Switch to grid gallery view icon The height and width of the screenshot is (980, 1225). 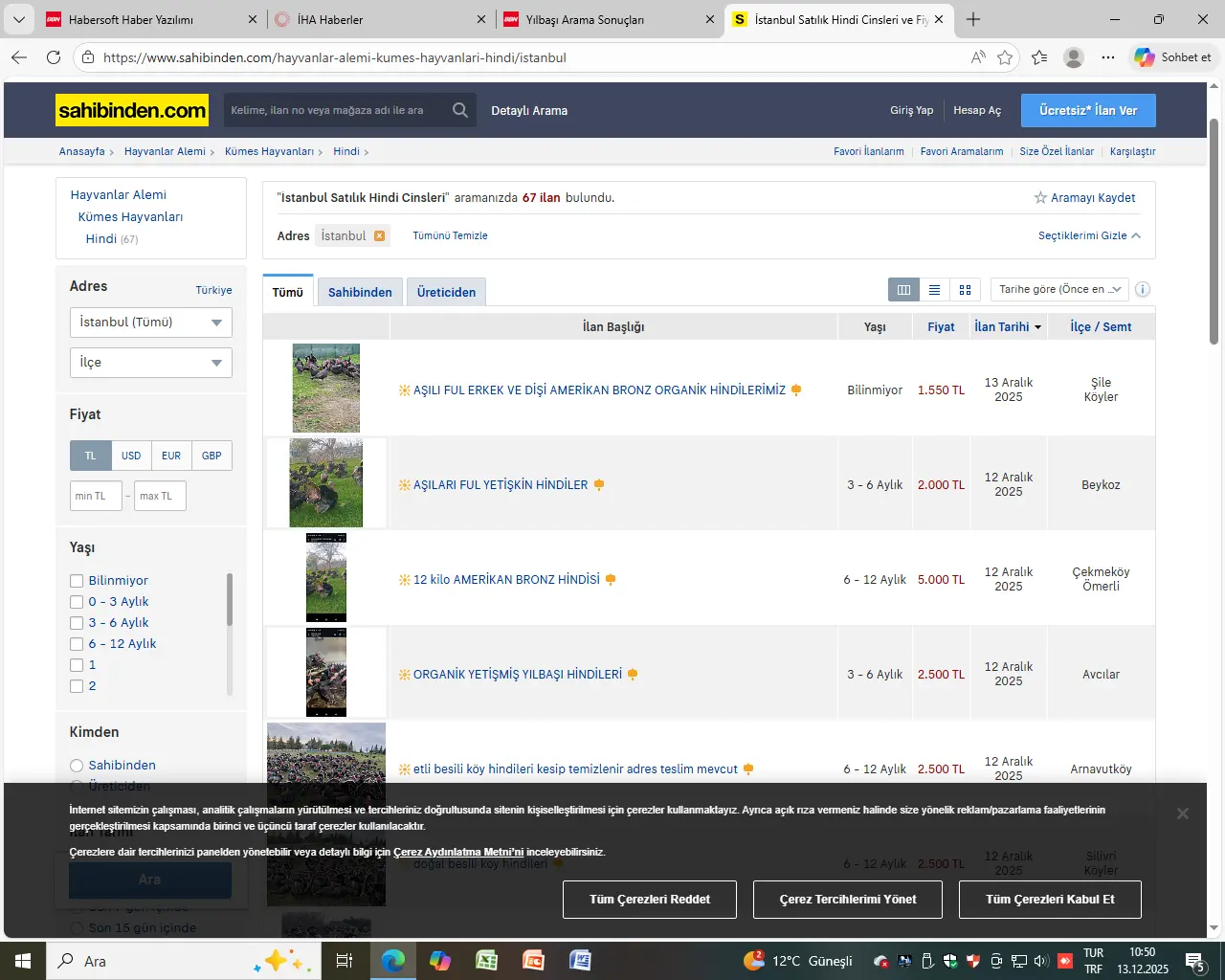[x=965, y=290]
